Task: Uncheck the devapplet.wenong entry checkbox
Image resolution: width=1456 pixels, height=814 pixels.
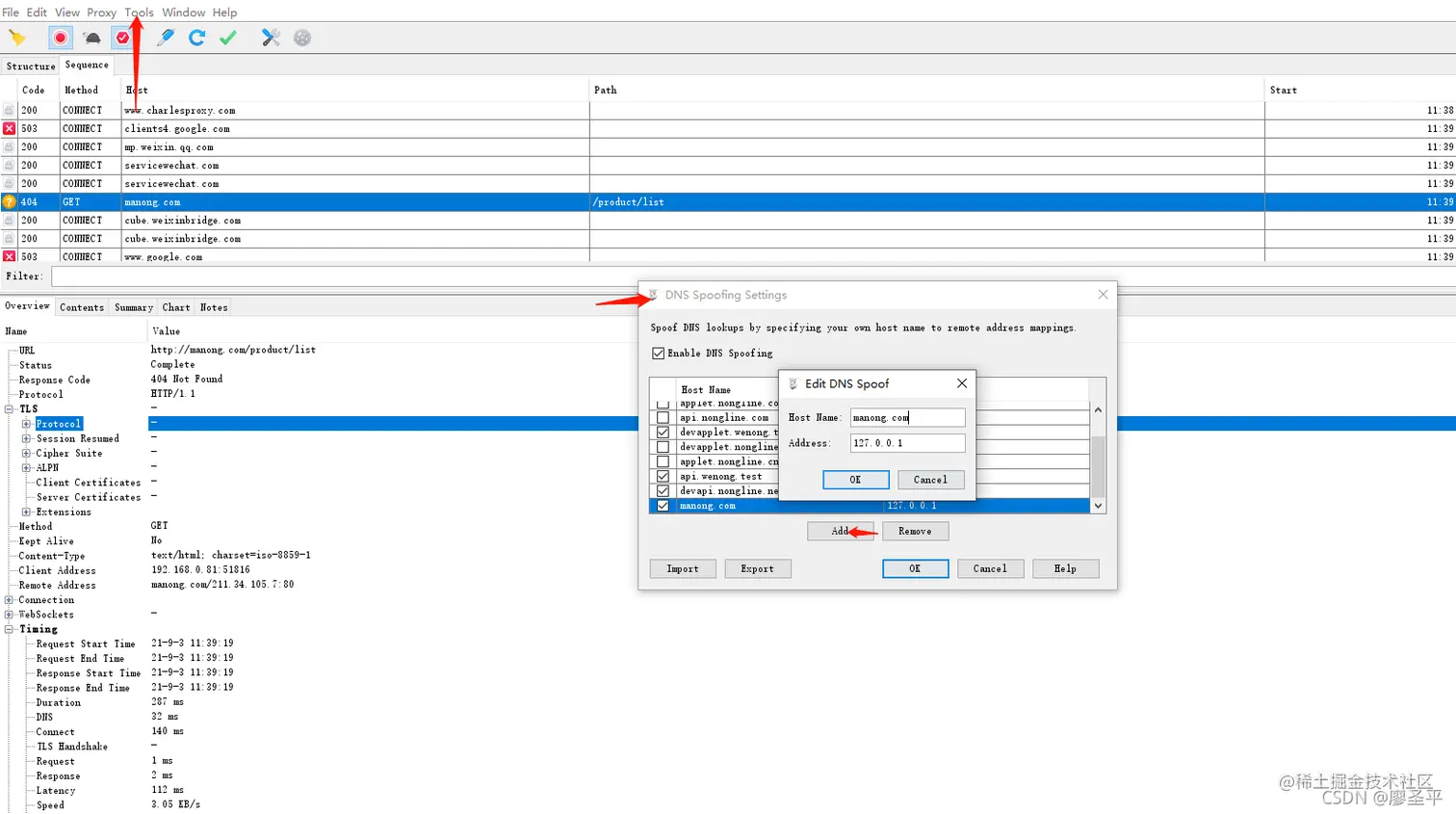Action: click(663, 433)
